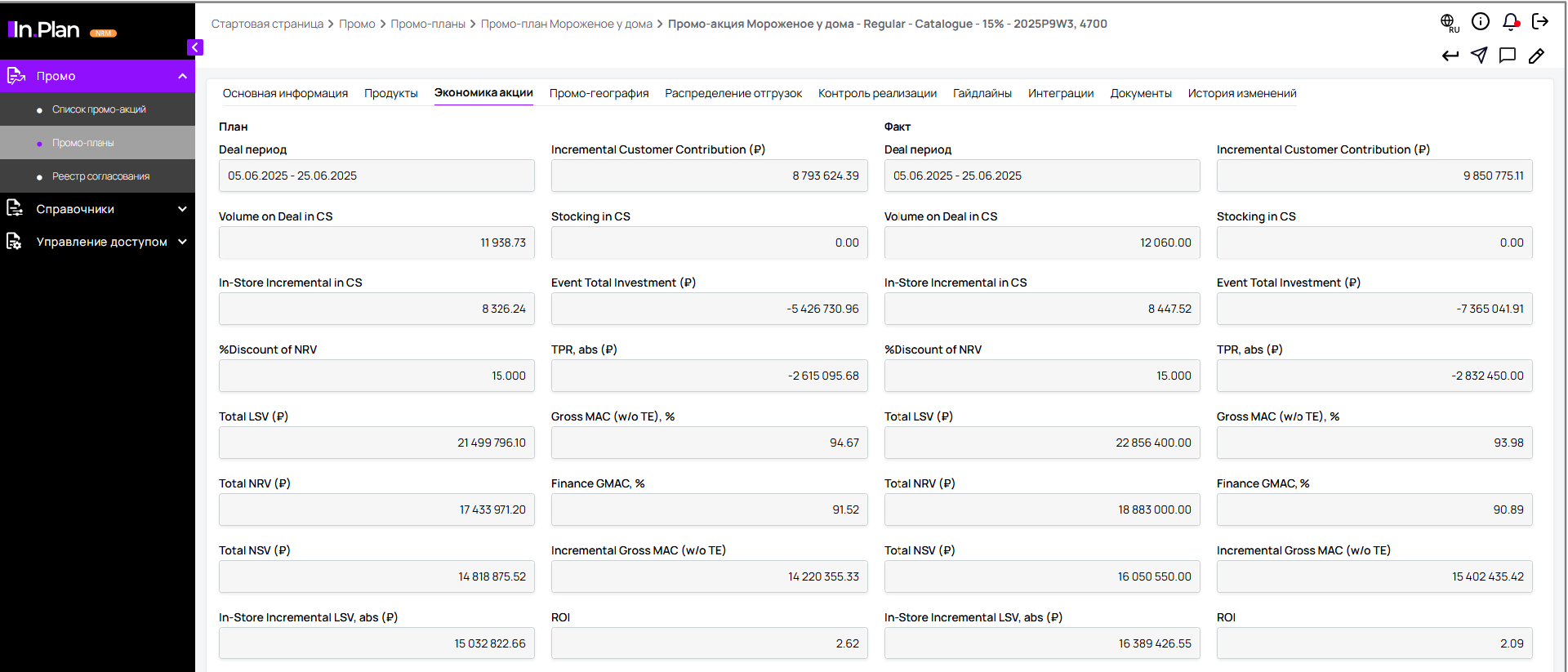Collapse the sidebar with purple chevron
The height and width of the screenshot is (672, 1568).
[x=194, y=47]
